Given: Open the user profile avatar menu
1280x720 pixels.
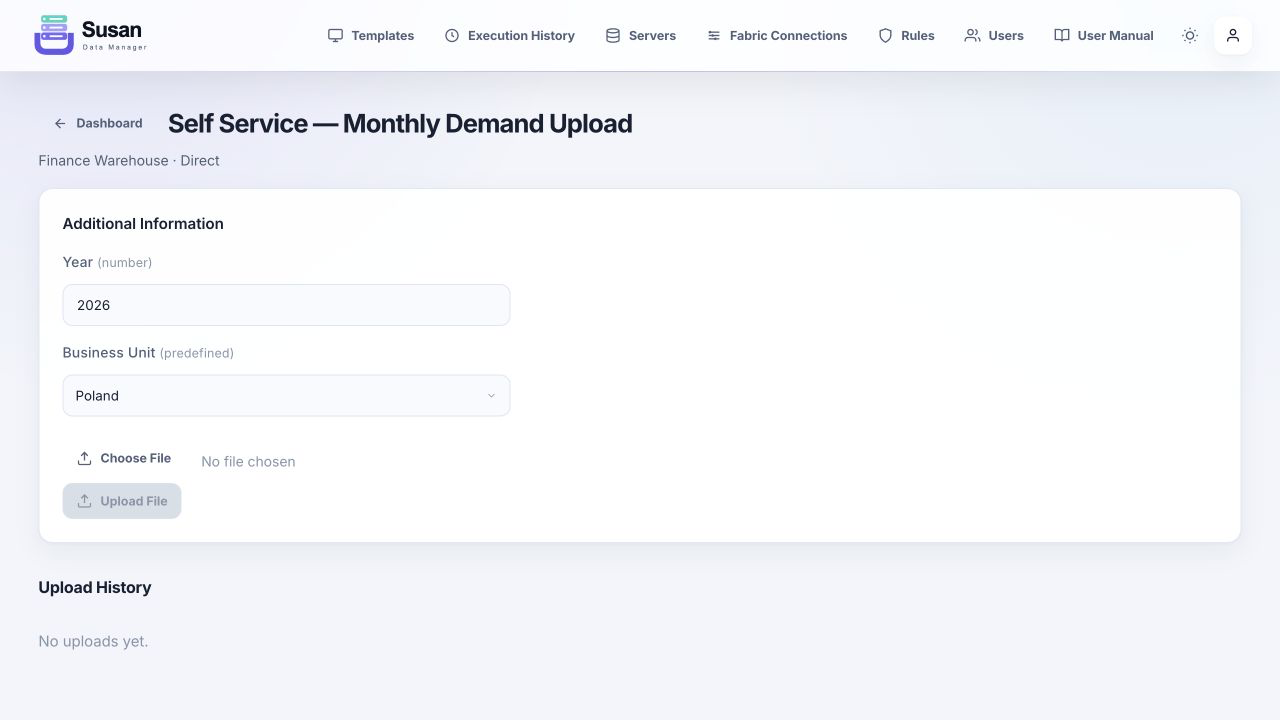Looking at the screenshot, I should pos(1233,35).
